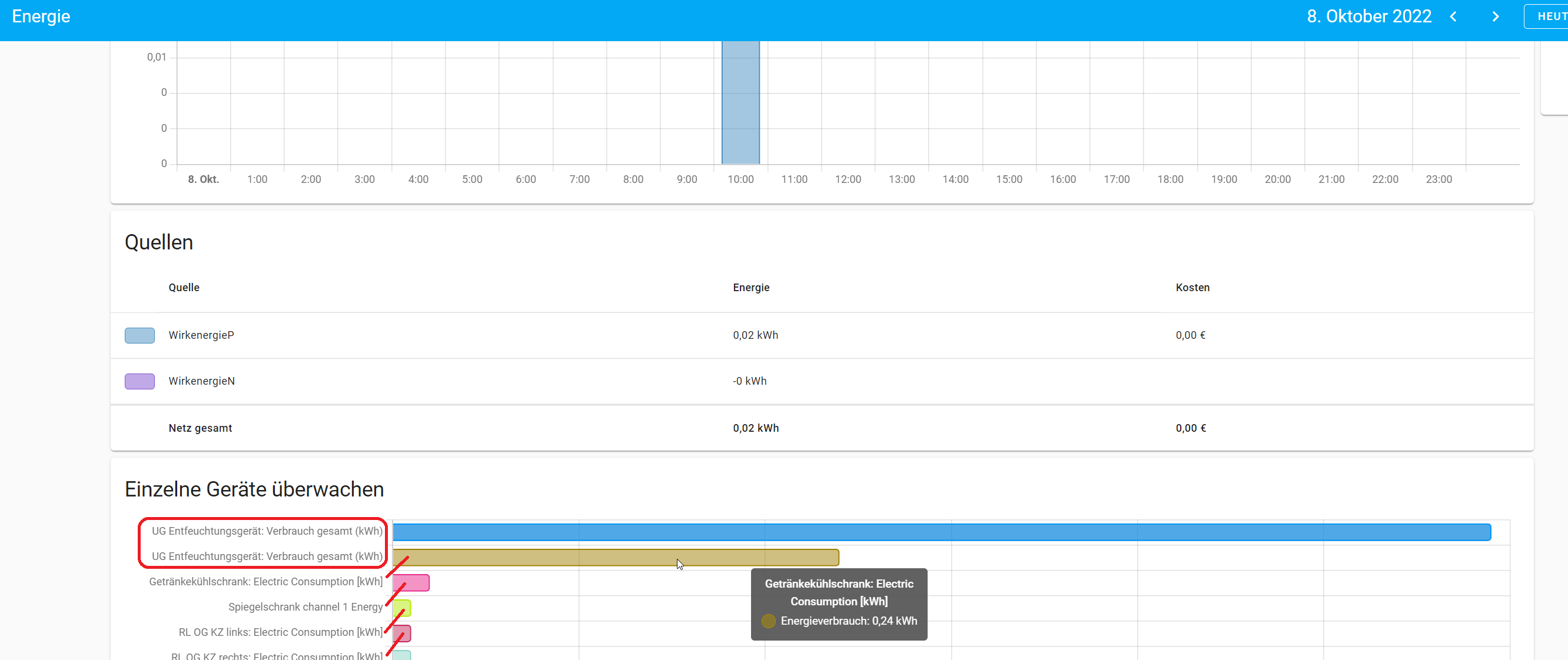Click the previous day arrow

click(1454, 16)
